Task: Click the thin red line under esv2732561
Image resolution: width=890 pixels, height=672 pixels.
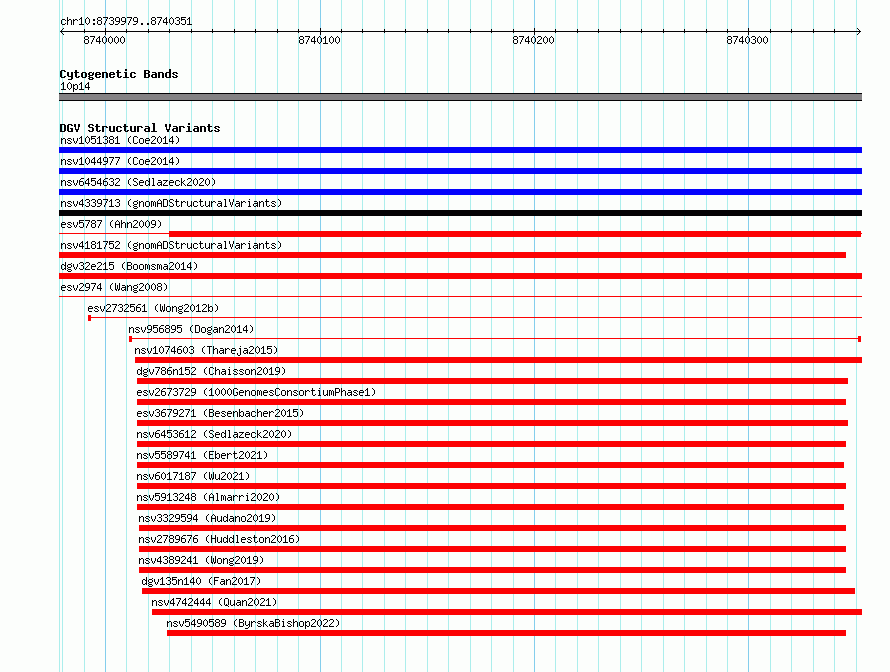Action: (x=475, y=318)
